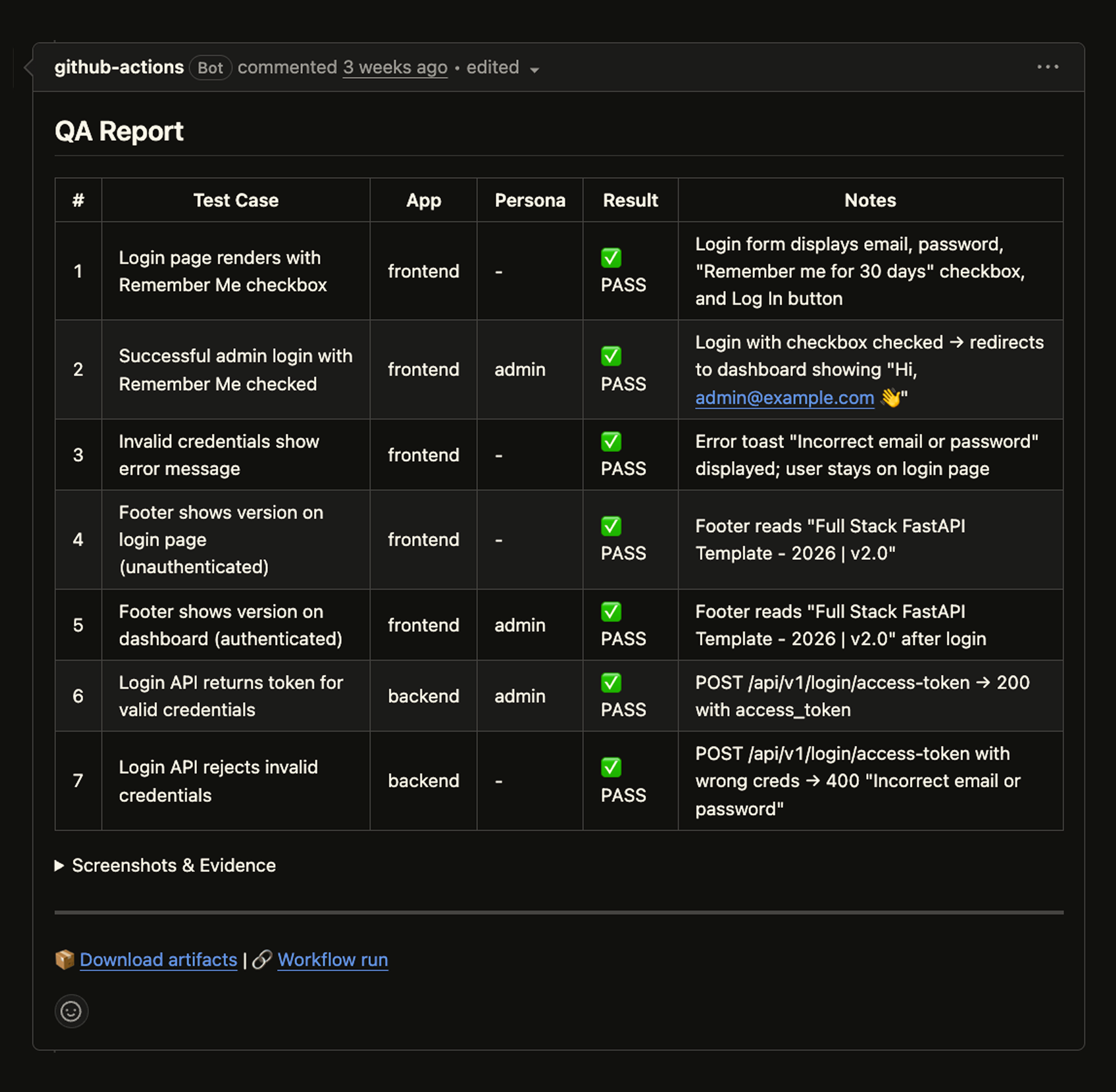Click the 'edited' label in comment header
The width and height of the screenshot is (1116, 1092).
point(492,67)
